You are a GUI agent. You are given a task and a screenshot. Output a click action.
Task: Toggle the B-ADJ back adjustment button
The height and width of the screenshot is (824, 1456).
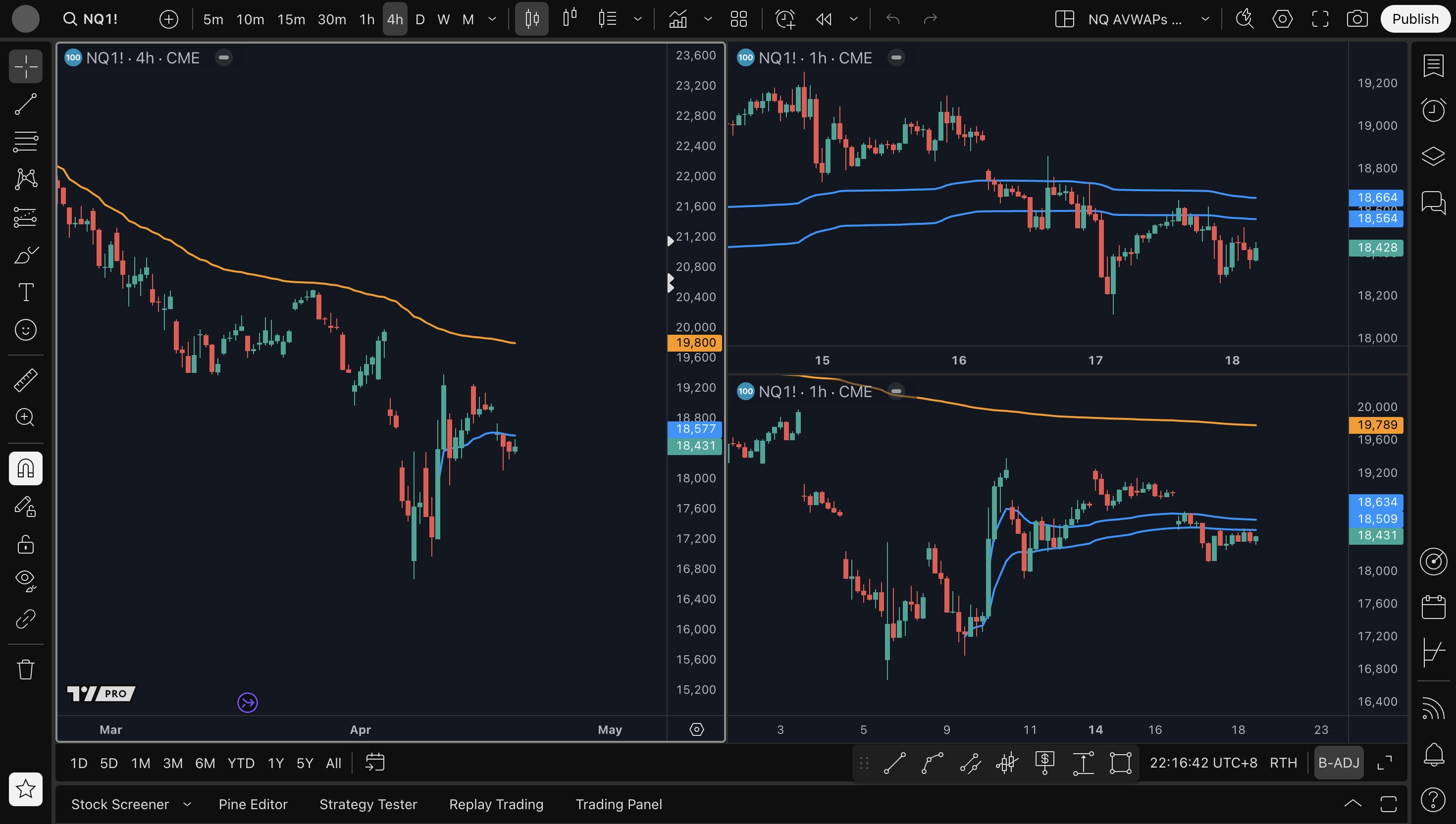1338,763
